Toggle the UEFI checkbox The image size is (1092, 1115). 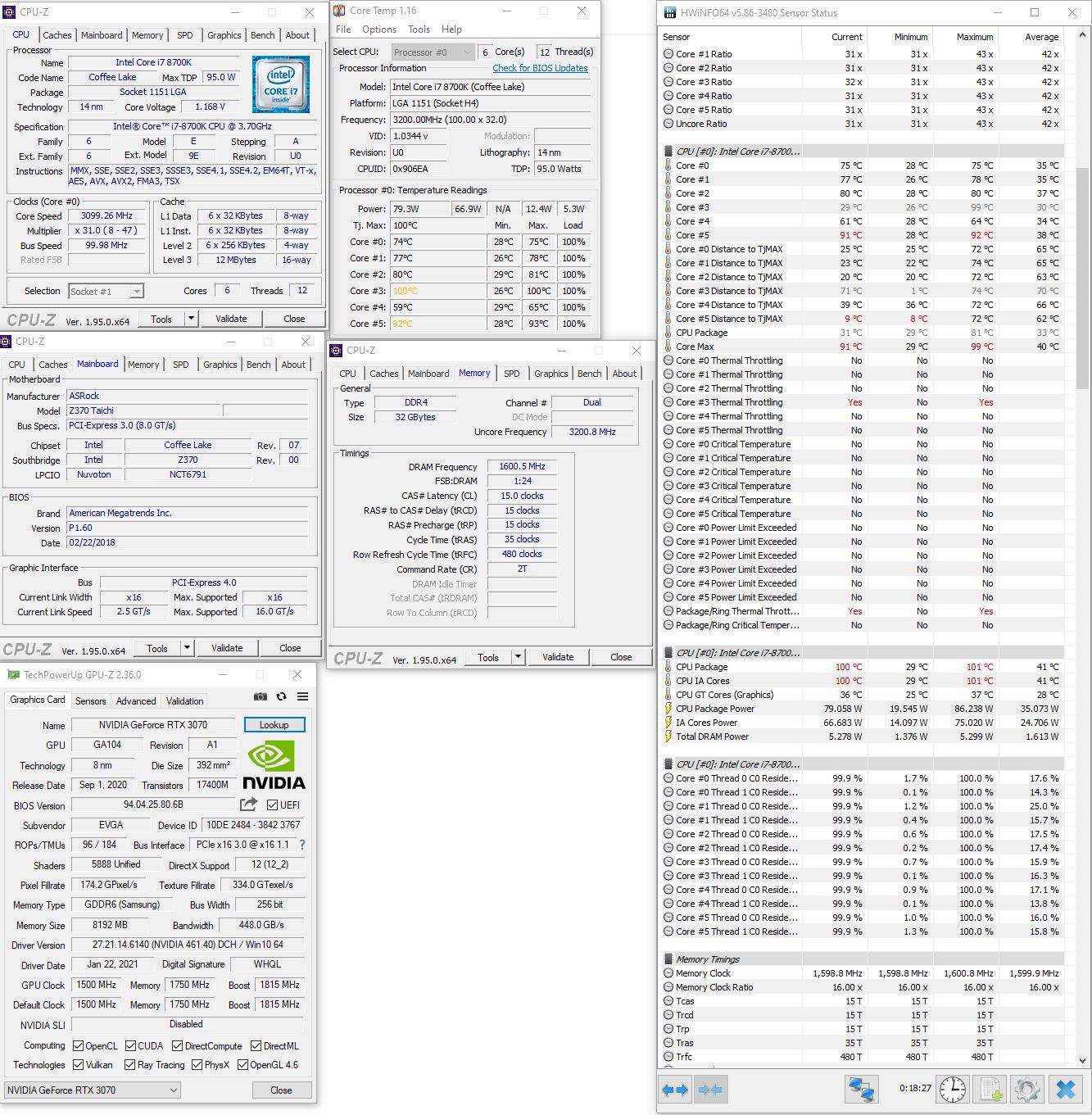272,805
